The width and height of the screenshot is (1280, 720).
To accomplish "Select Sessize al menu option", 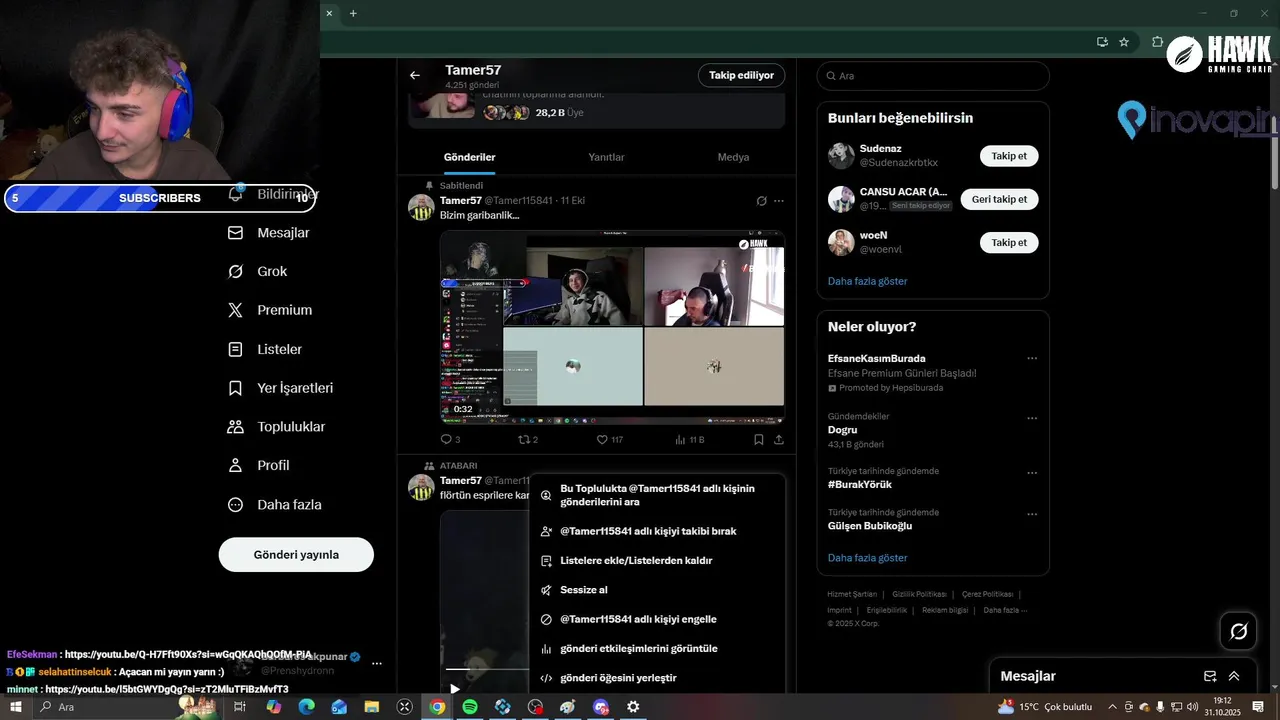I will click(x=657, y=590).
